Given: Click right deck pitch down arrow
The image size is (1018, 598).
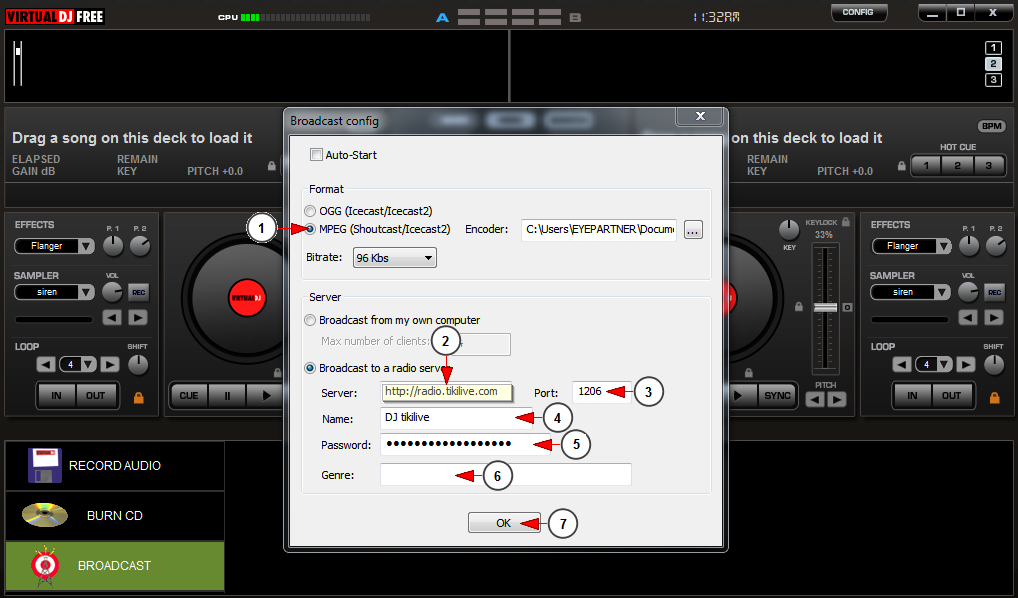Looking at the screenshot, I should click(x=814, y=400).
